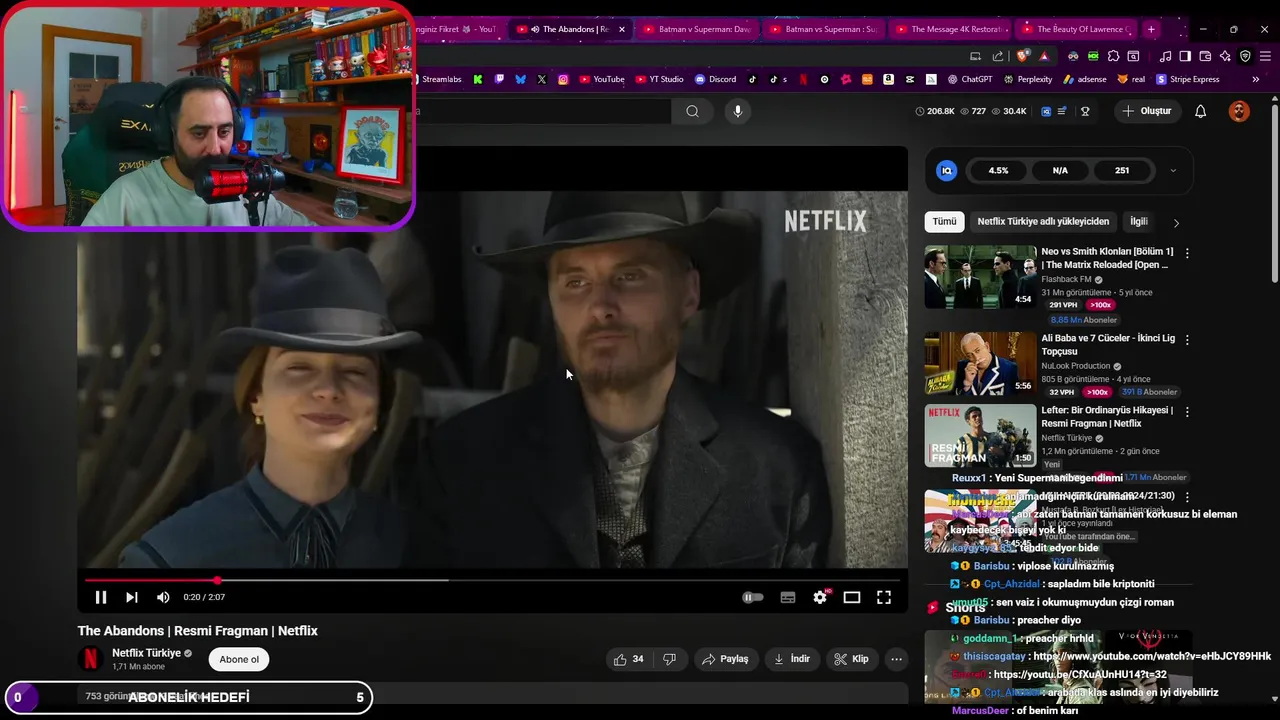
Task: Click the Oluştur create button
Action: 1146,111
